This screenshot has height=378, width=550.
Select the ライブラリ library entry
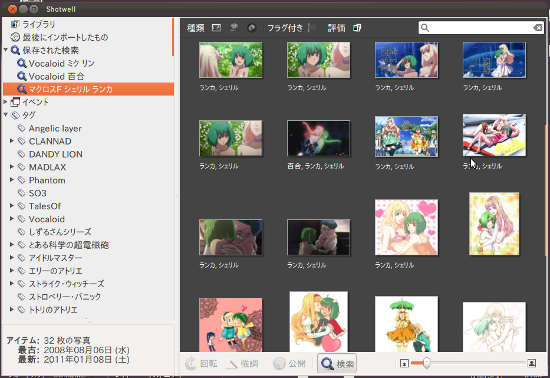pyautogui.click(x=88, y=24)
